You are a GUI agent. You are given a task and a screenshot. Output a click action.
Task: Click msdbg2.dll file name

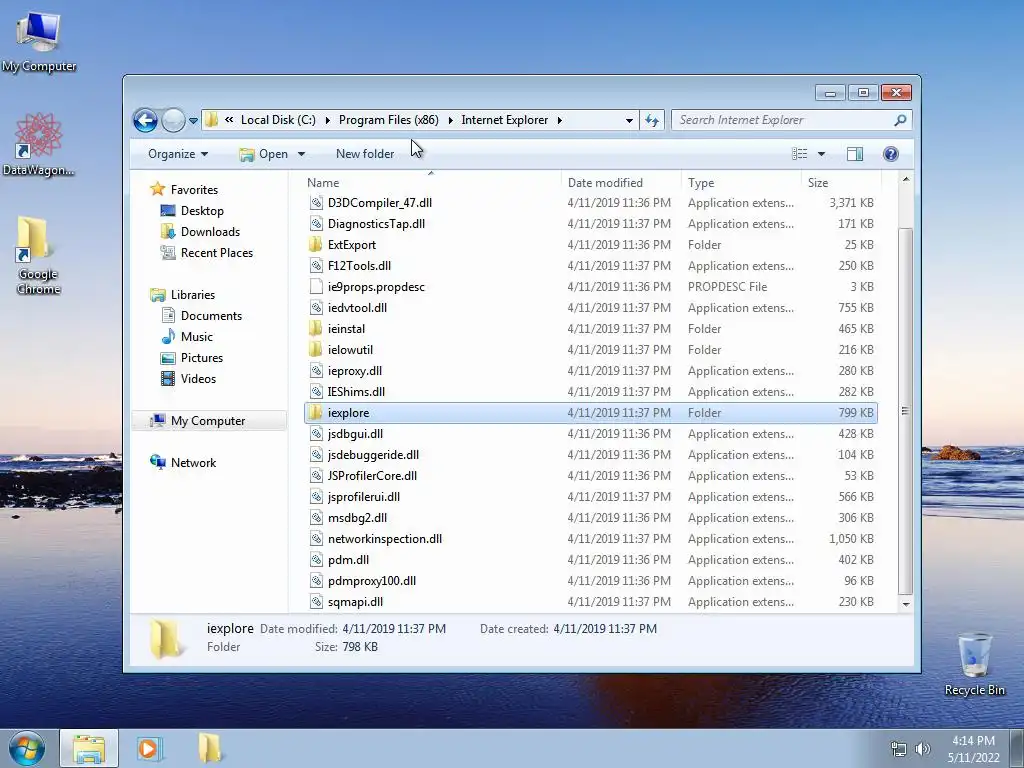(x=357, y=518)
